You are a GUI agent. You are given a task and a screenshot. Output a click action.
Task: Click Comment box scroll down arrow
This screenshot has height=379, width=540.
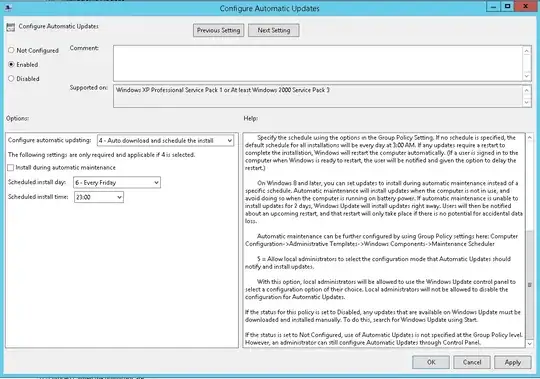(x=527, y=76)
